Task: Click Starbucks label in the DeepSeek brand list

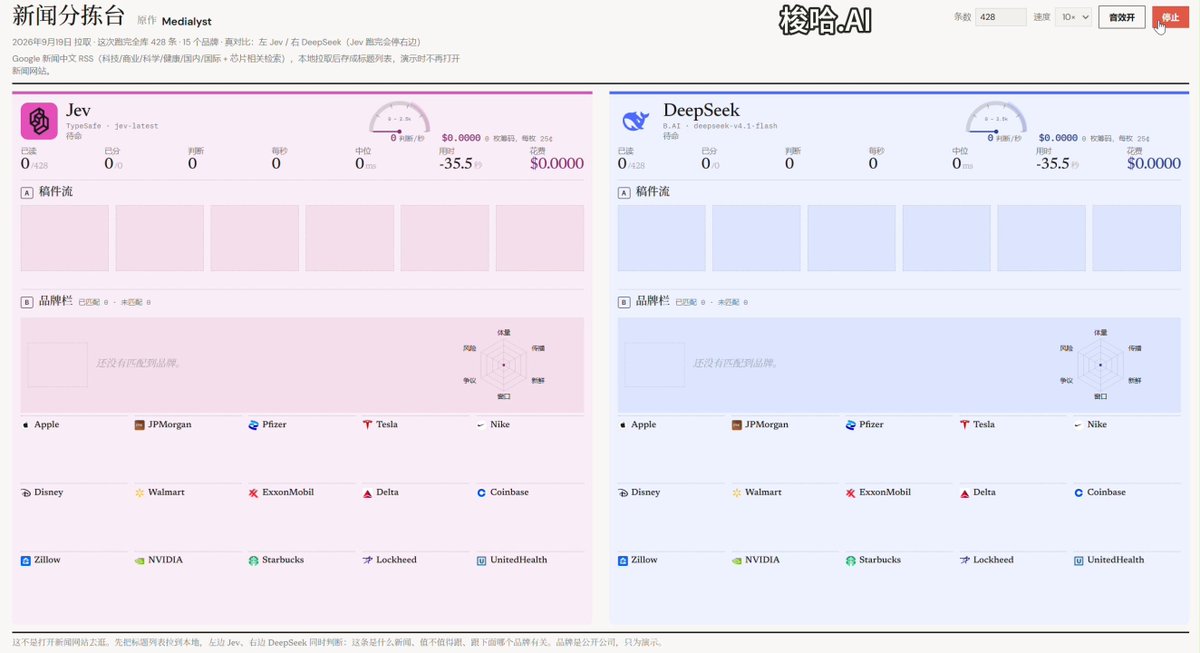Action: click(x=880, y=561)
